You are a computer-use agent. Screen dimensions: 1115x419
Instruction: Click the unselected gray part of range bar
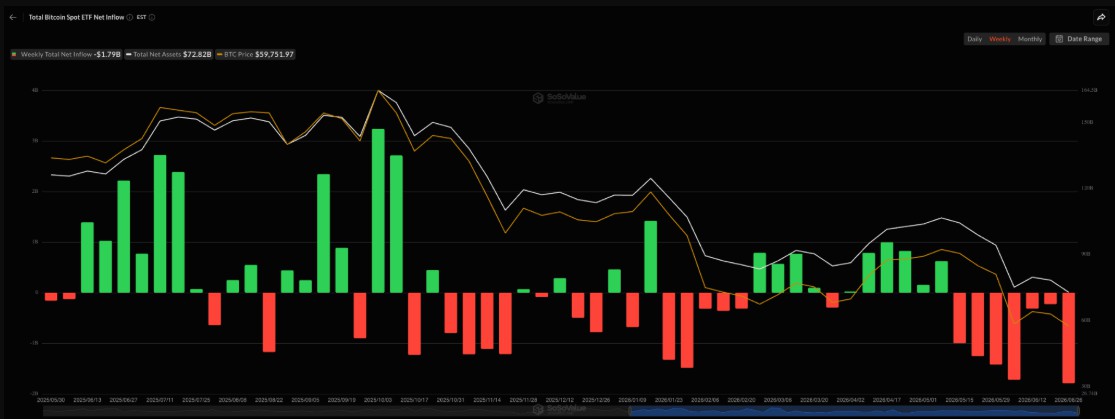pos(334,411)
